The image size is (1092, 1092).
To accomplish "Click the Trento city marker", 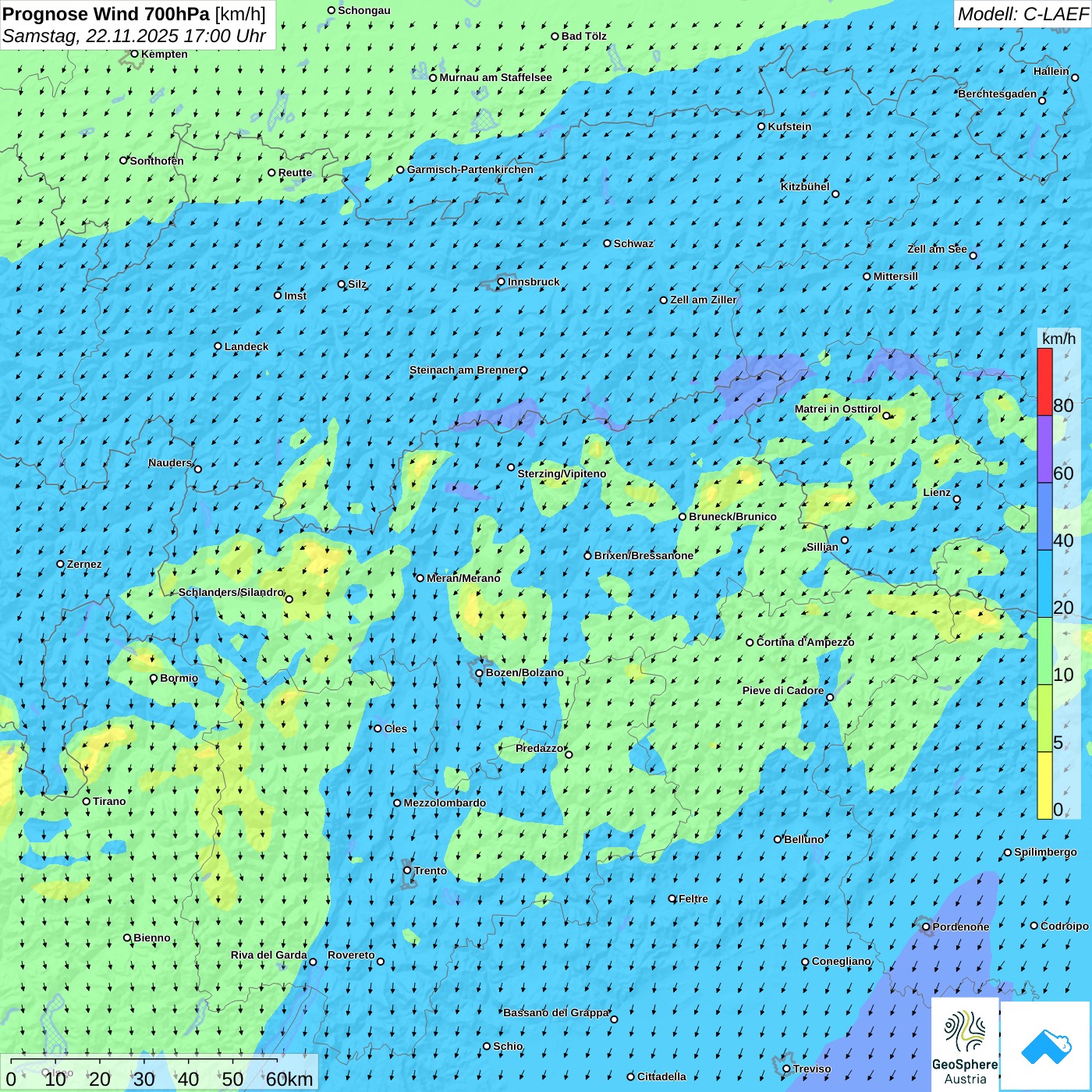I will tap(407, 870).
